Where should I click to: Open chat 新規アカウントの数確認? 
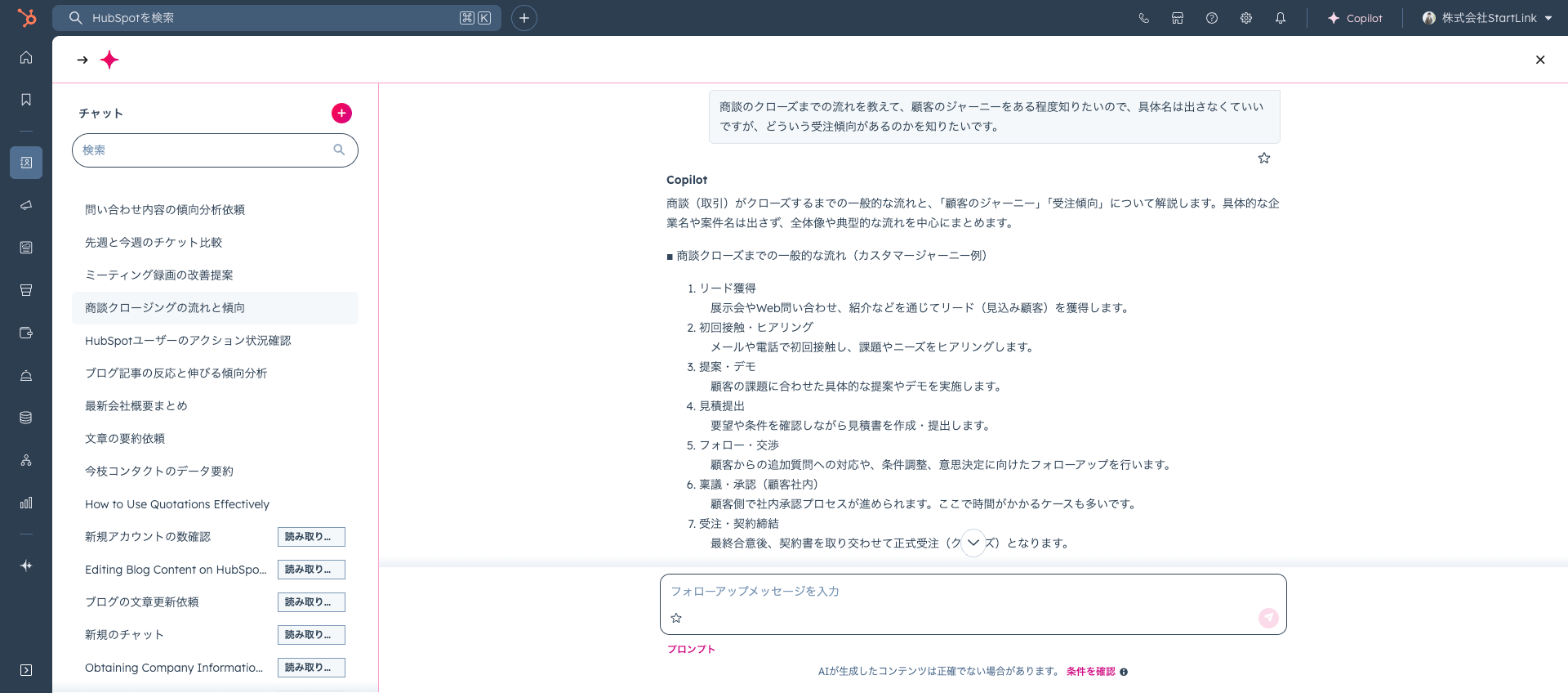click(x=148, y=537)
